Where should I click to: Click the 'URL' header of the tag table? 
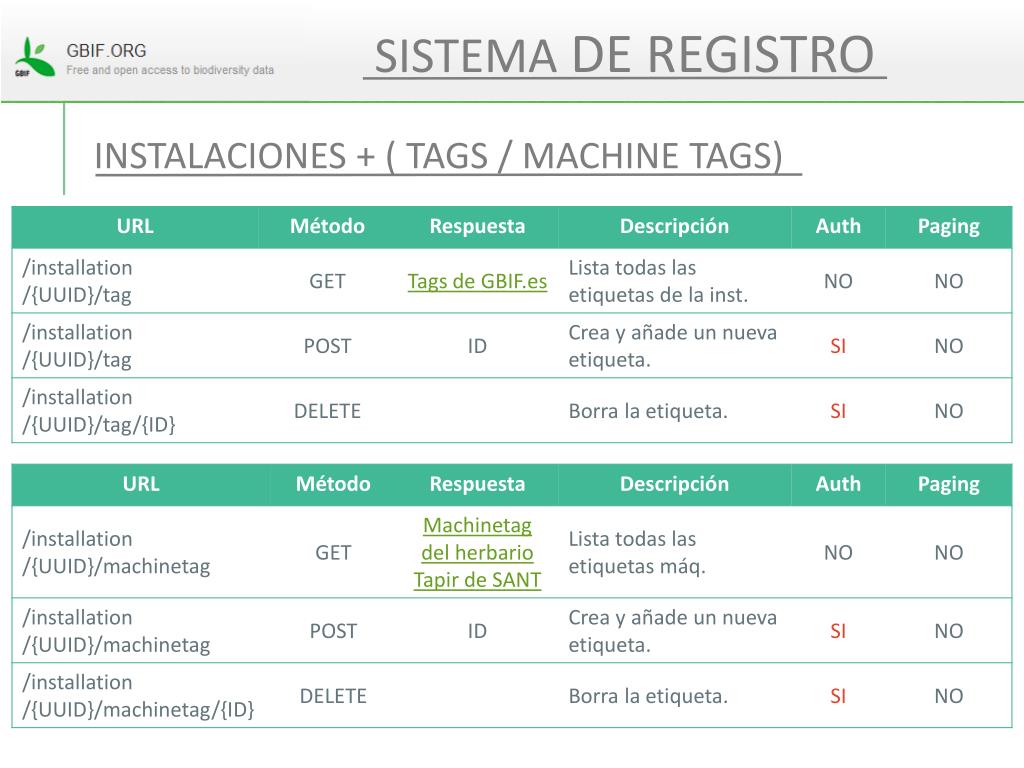pyautogui.click(x=135, y=226)
